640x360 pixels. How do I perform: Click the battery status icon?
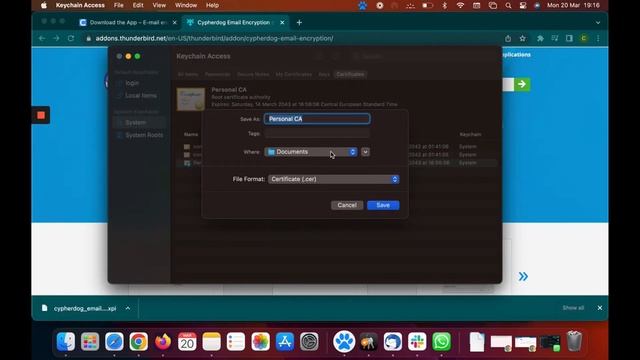pos(427,5)
